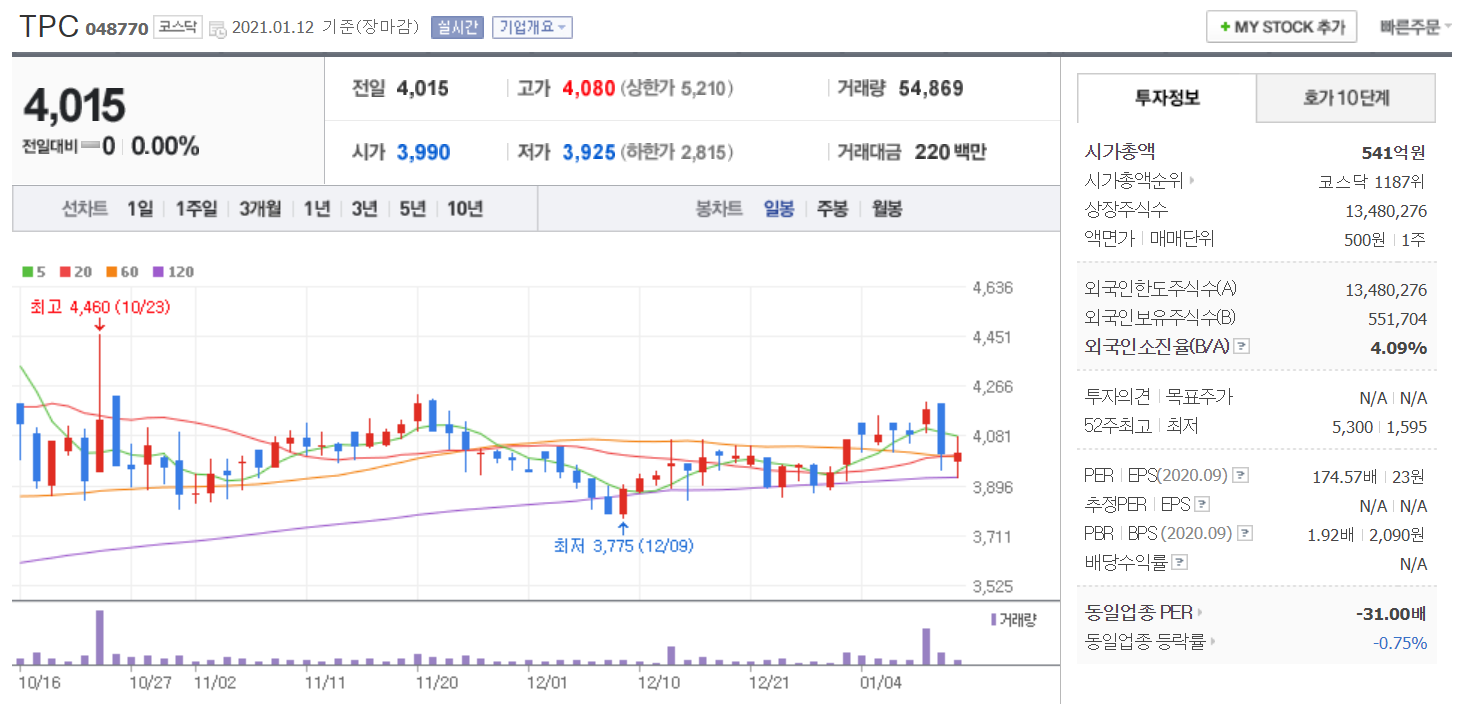Switch to the 호가10단계 tab
The height and width of the screenshot is (704, 1458).
tap(1345, 98)
